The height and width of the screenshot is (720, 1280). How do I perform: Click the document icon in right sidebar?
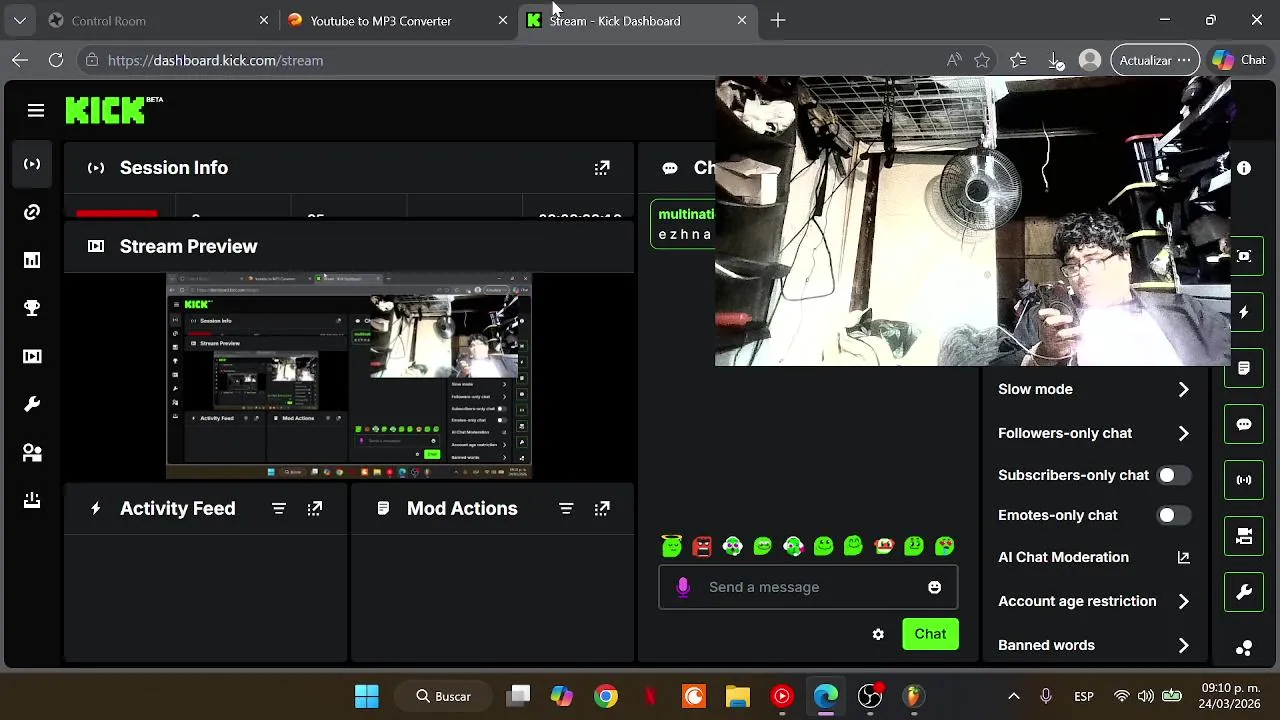tap(1244, 368)
